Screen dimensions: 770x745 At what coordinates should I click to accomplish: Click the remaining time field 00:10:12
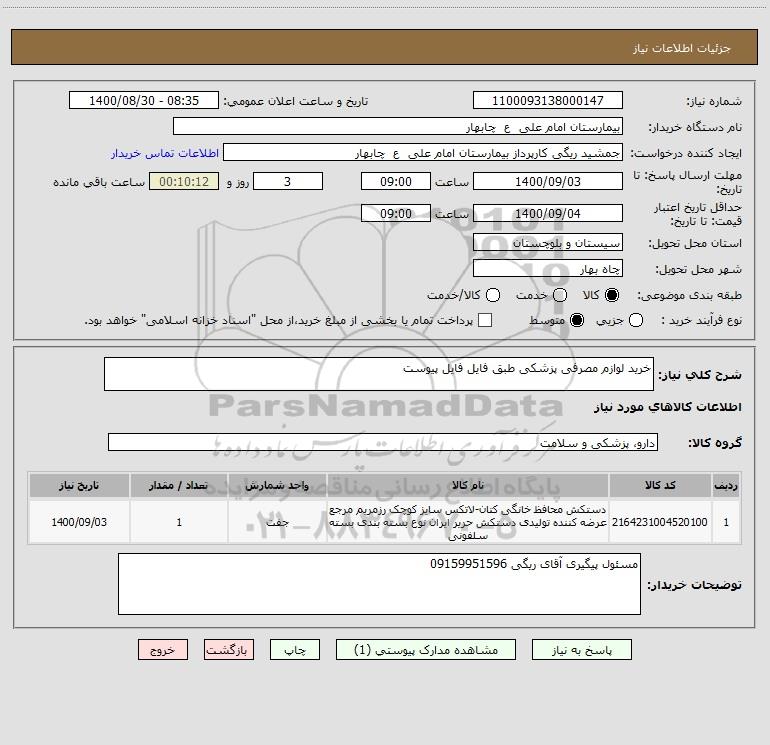184,181
